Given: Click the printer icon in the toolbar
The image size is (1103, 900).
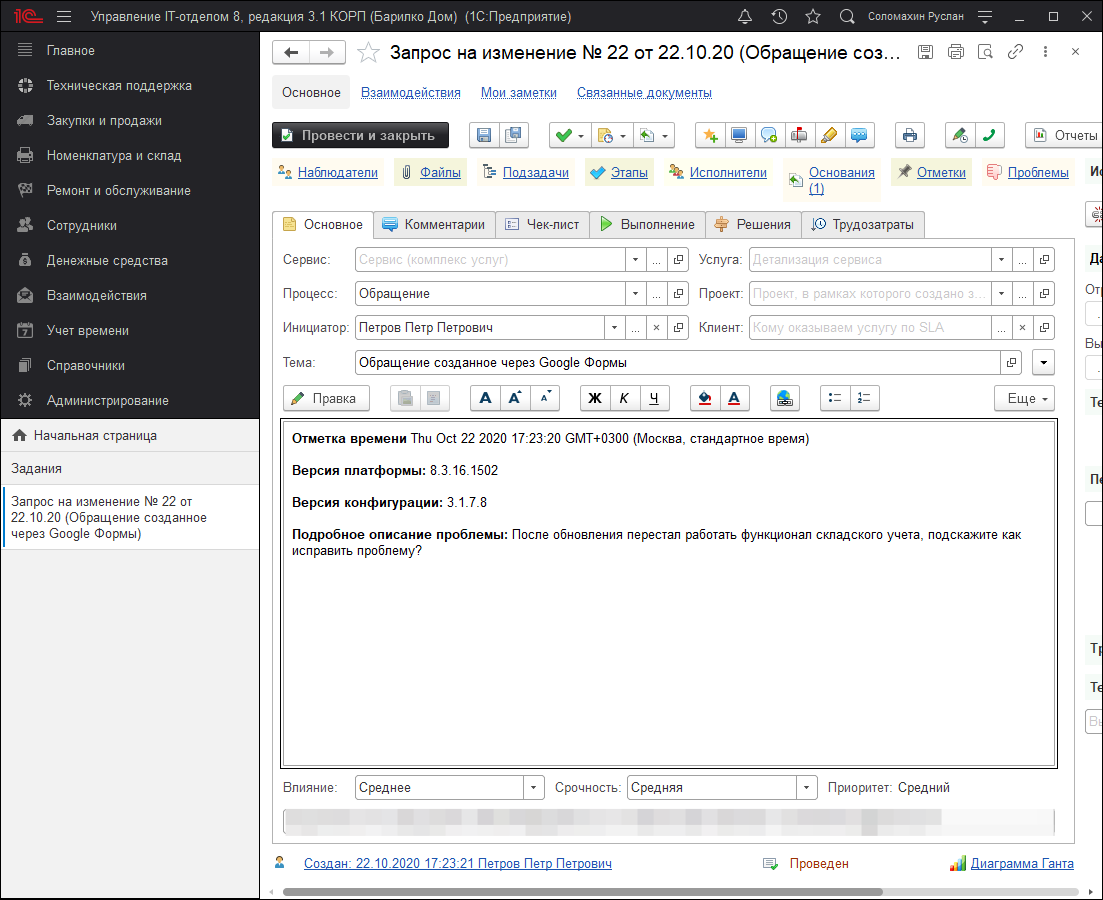Looking at the screenshot, I should (x=909, y=135).
